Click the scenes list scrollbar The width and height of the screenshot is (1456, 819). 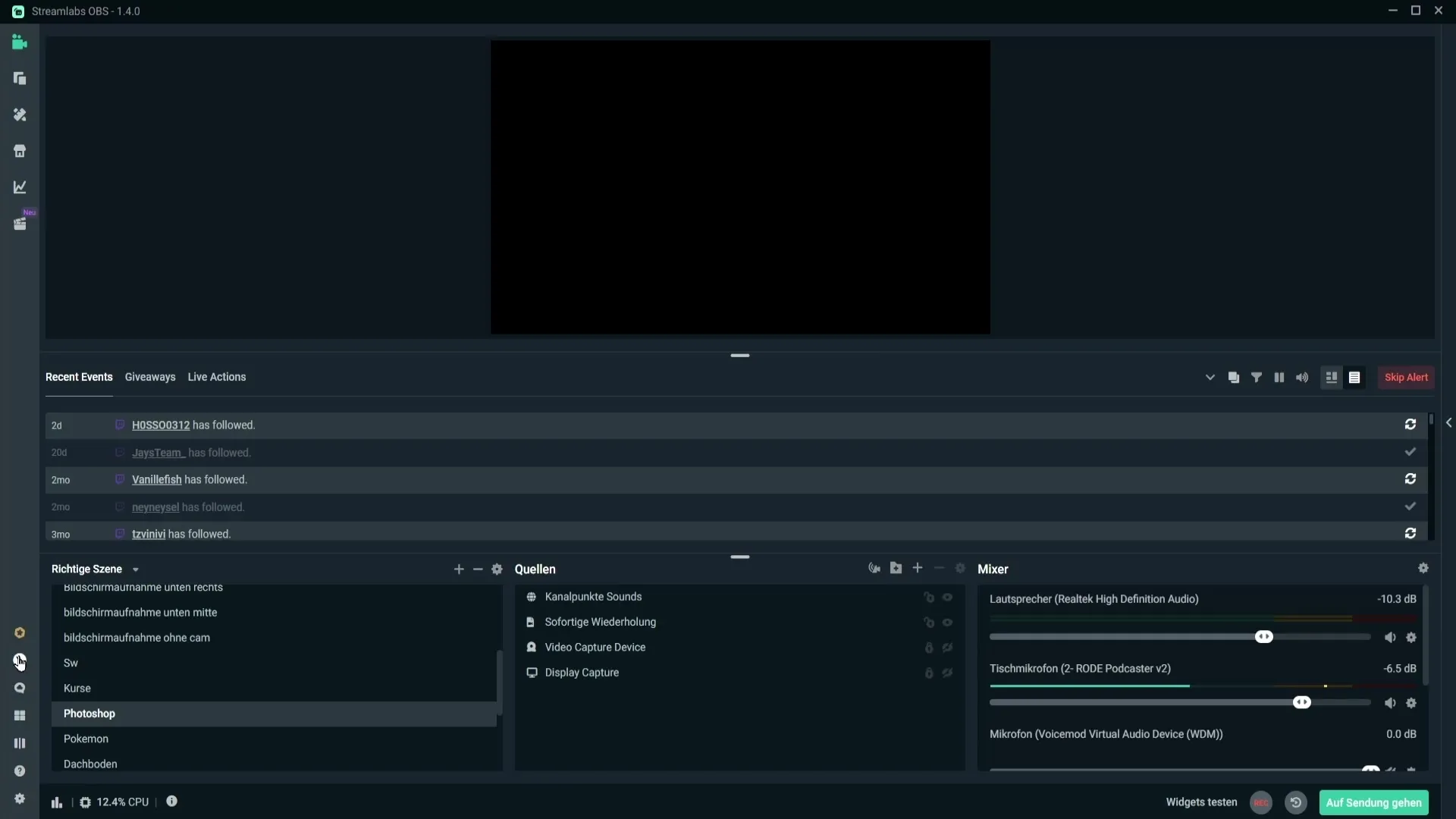[x=499, y=682]
